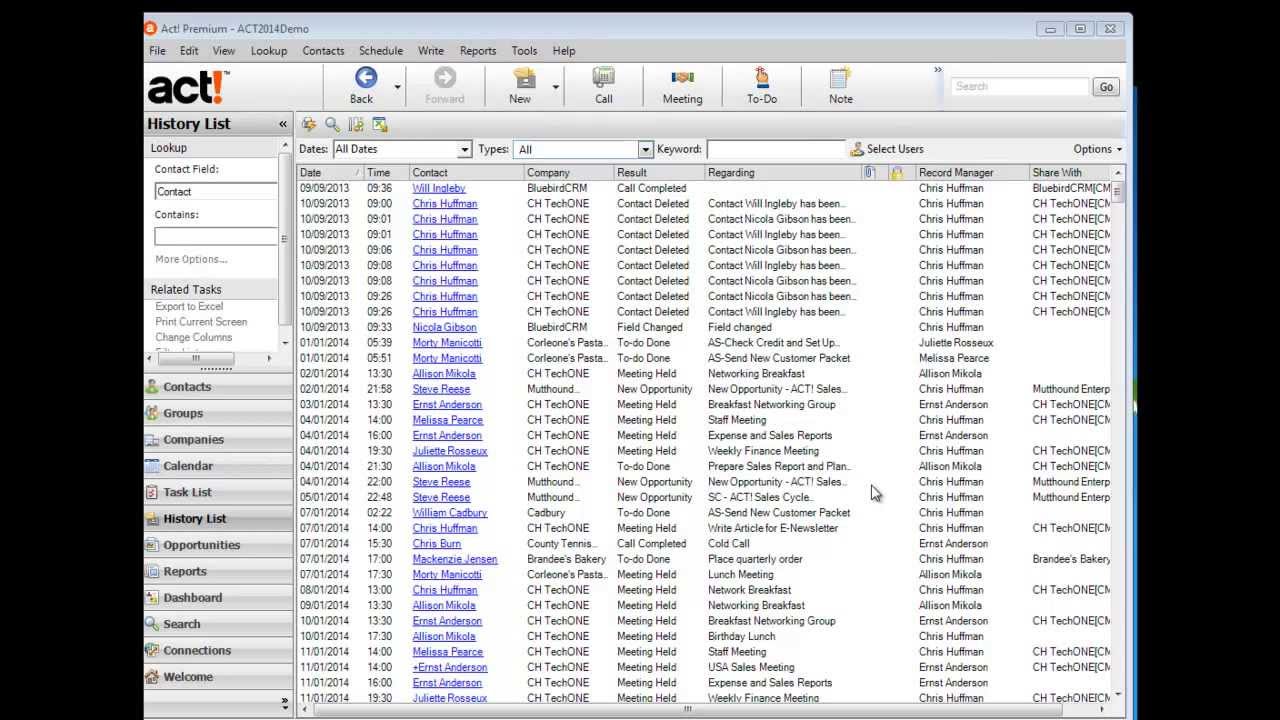Open Nicola Gibson contact link
Image resolution: width=1280 pixels, height=720 pixels.
coord(444,327)
